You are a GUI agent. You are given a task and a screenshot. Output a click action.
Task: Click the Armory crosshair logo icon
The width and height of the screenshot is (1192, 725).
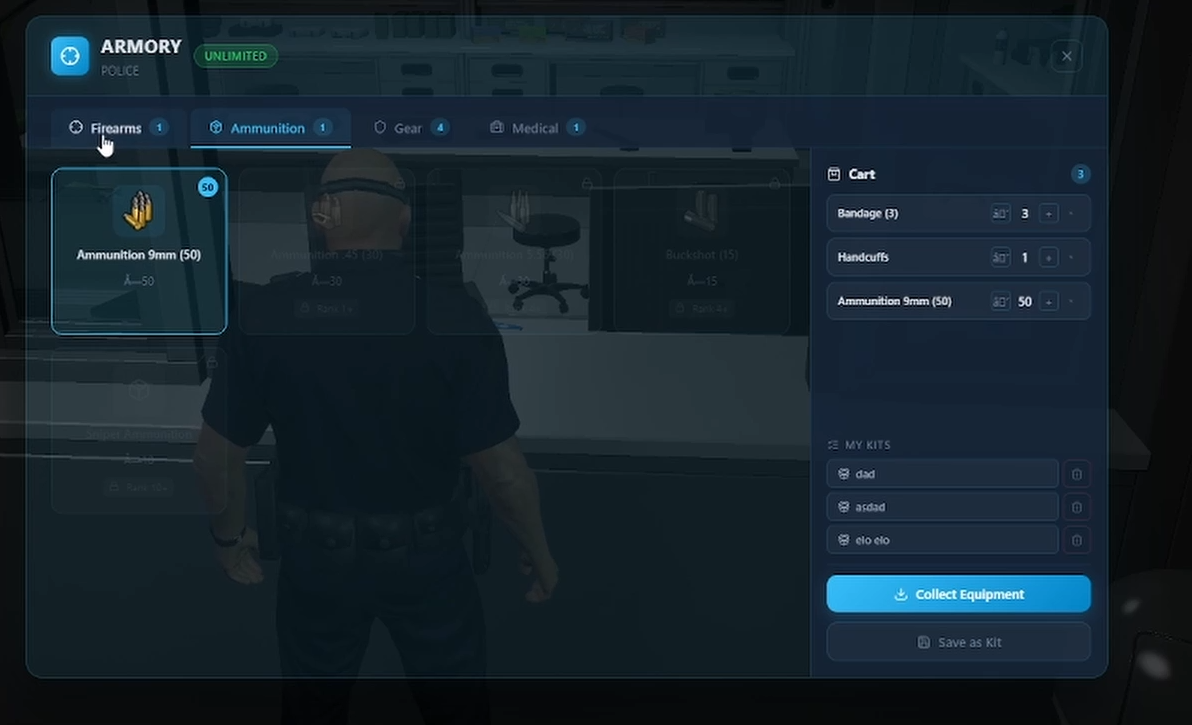[x=70, y=56]
